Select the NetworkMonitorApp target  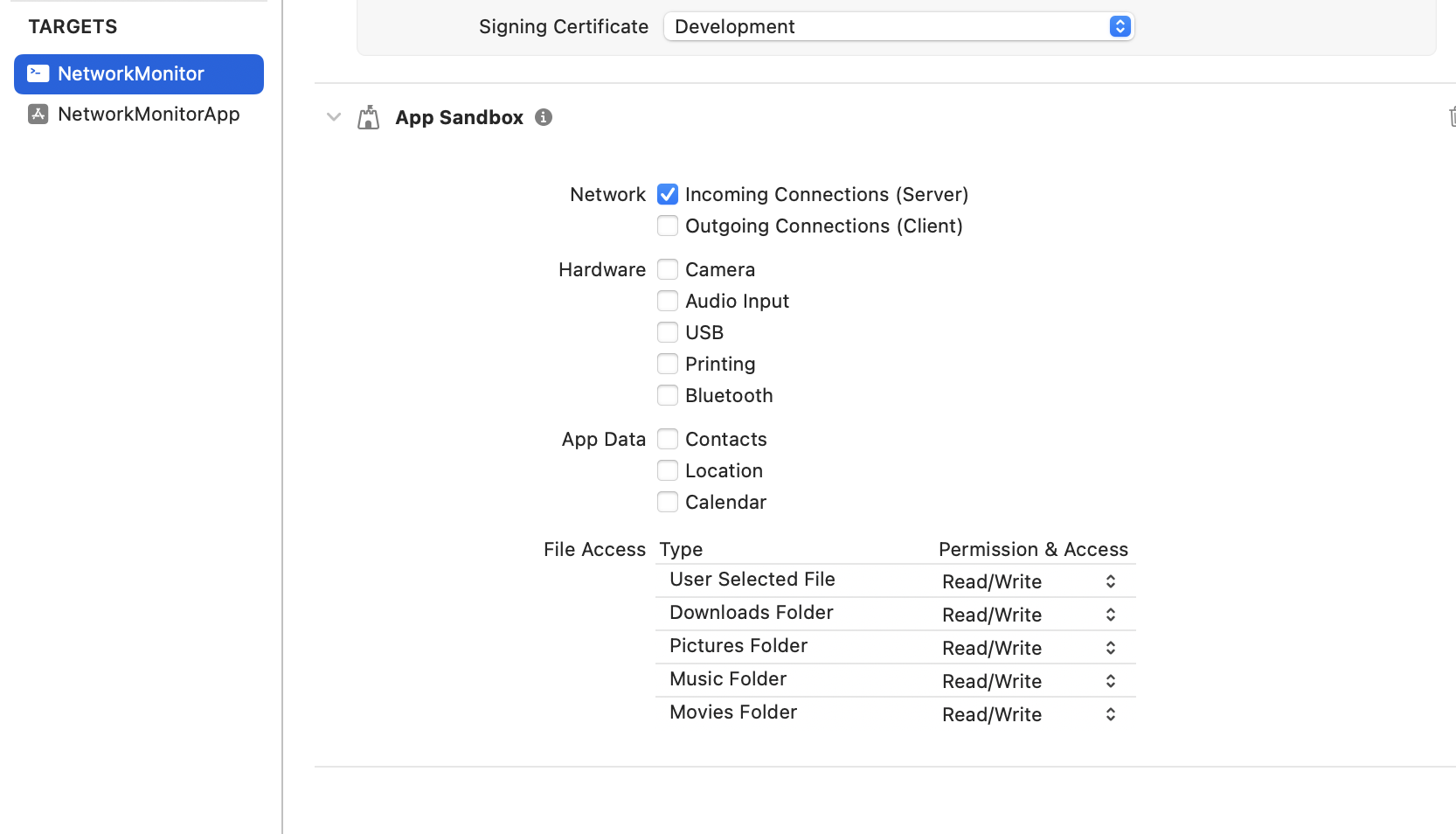(139, 114)
